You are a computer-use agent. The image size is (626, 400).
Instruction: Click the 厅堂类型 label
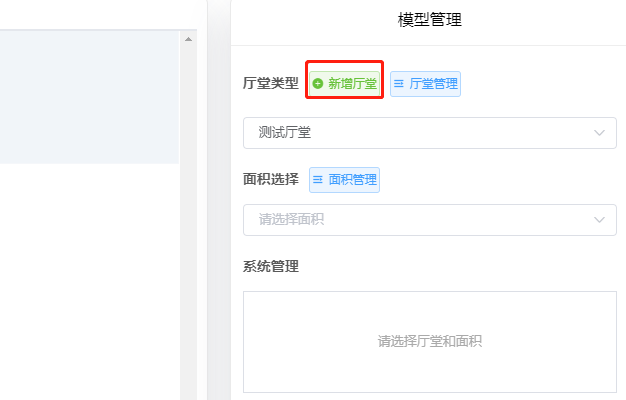[270, 84]
